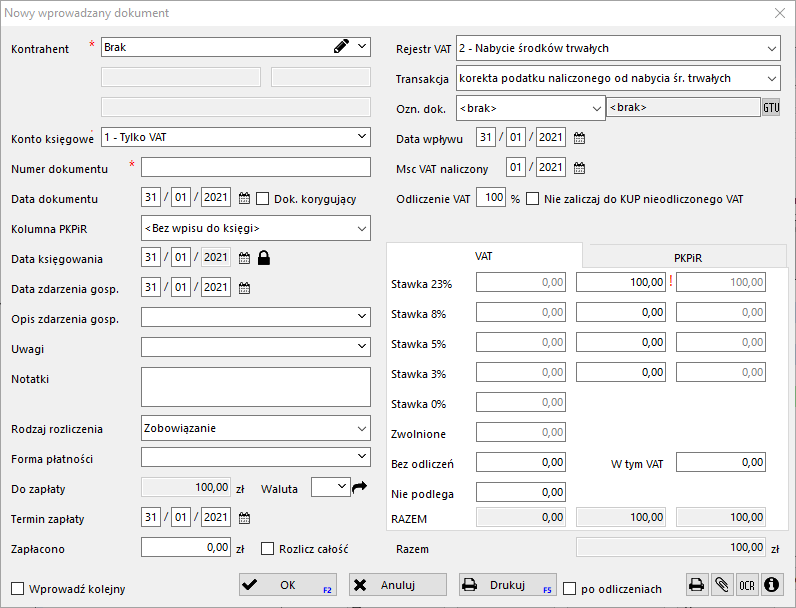Open calendar for Data zdarzenia gosp.
The width and height of the screenshot is (796, 608).
tap(244, 288)
